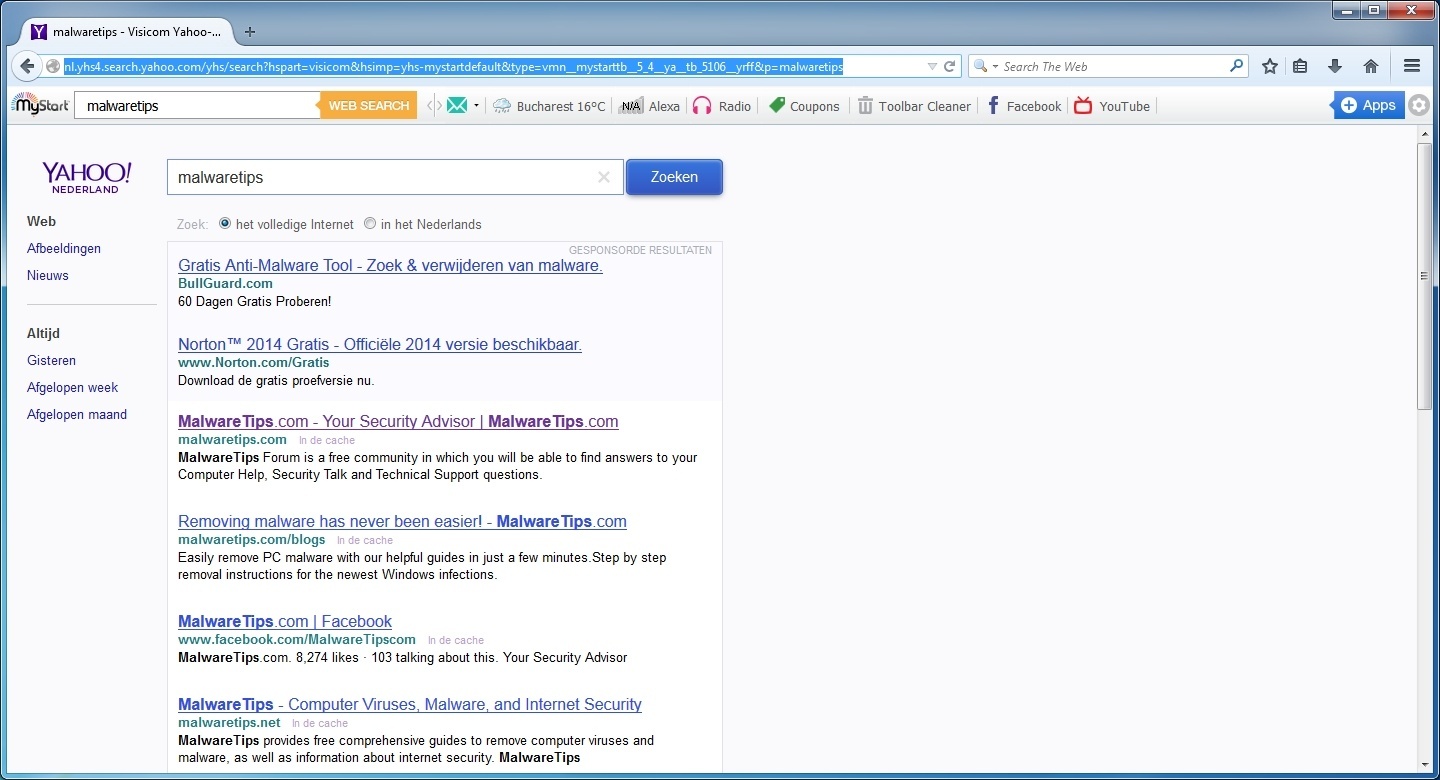Open the Alexa rank toolbar item
Image resolution: width=1440 pixels, height=780 pixels.
[x=650, y=106]
